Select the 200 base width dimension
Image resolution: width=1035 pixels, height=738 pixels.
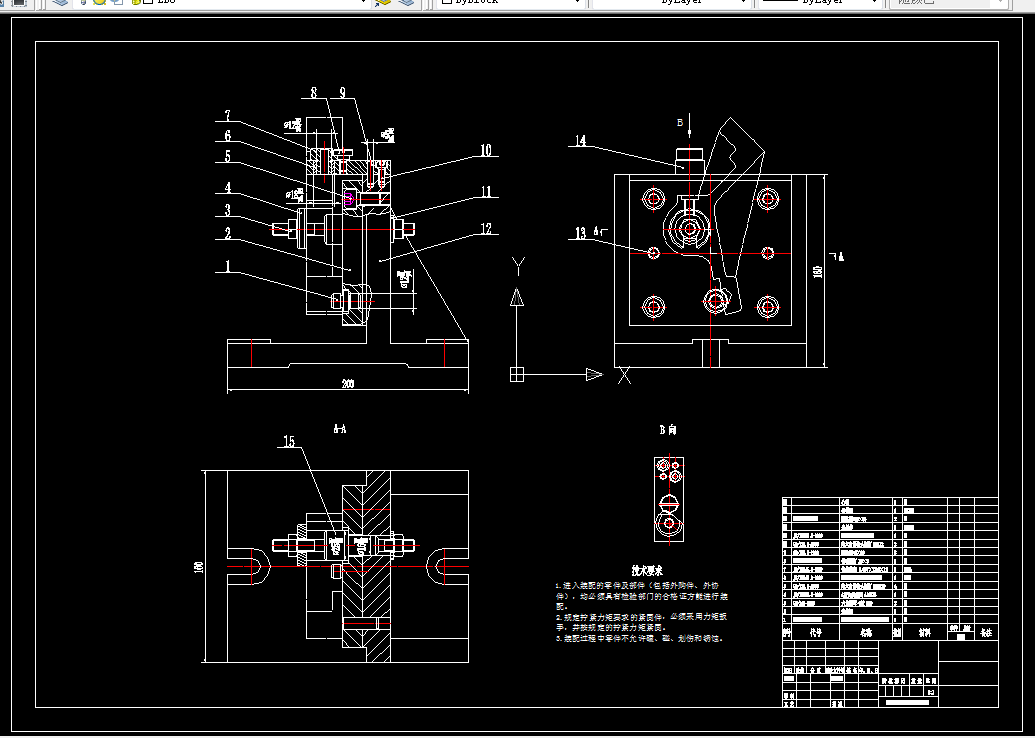click(x=348, y=384)
